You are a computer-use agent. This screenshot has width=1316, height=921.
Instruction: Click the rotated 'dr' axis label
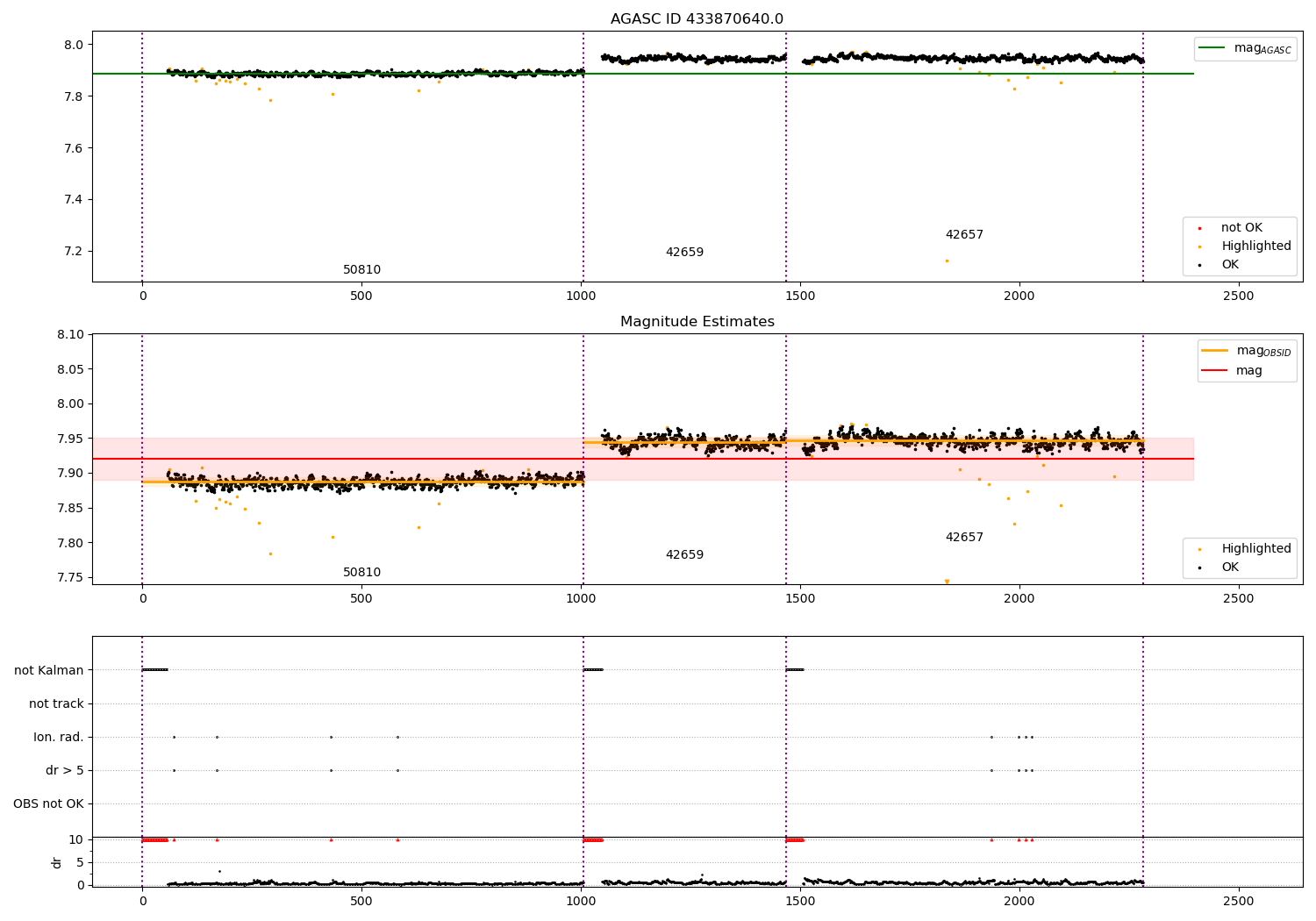(x=57, y=862)
